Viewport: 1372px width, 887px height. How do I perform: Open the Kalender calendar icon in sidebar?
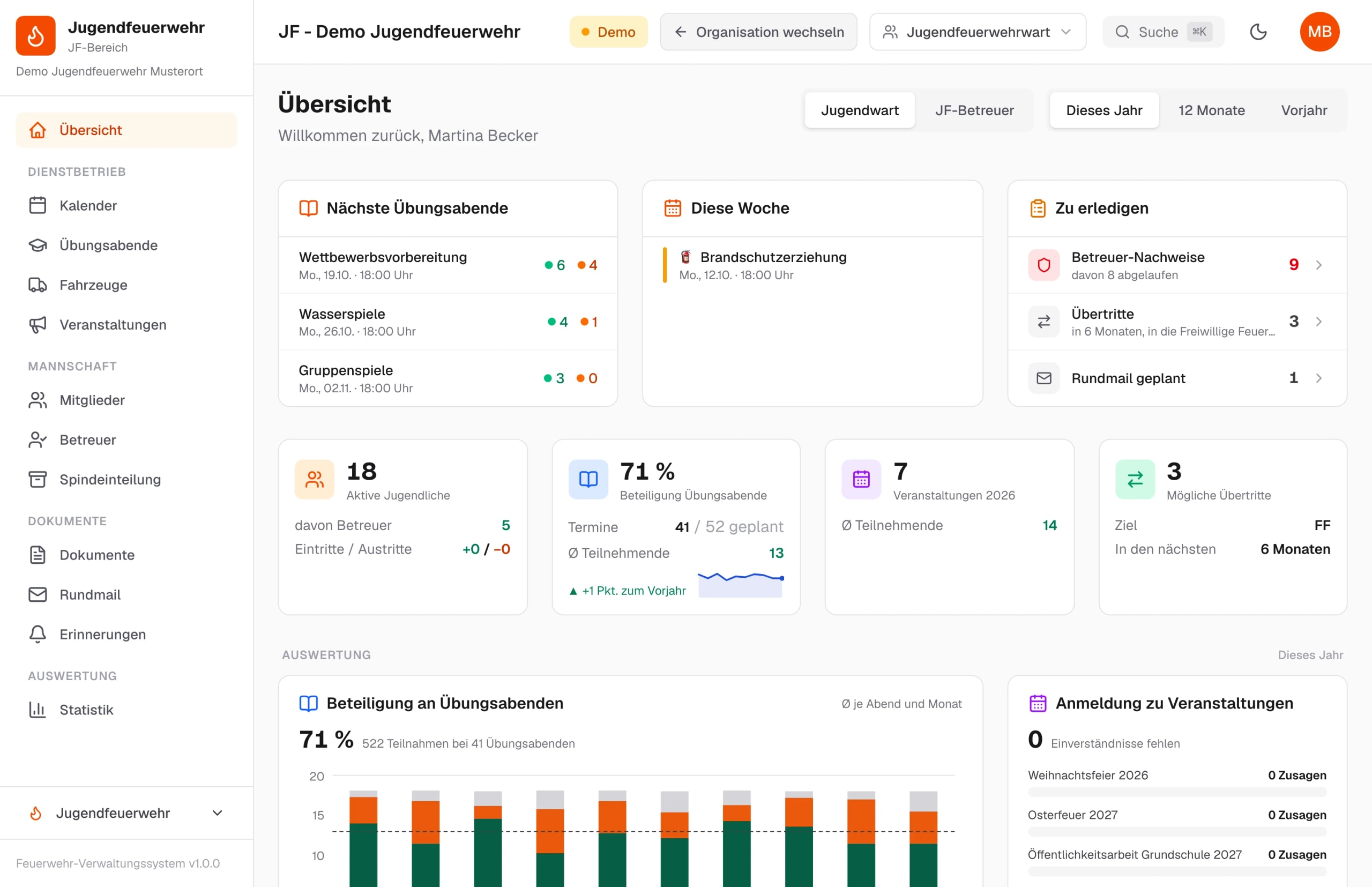38,205
